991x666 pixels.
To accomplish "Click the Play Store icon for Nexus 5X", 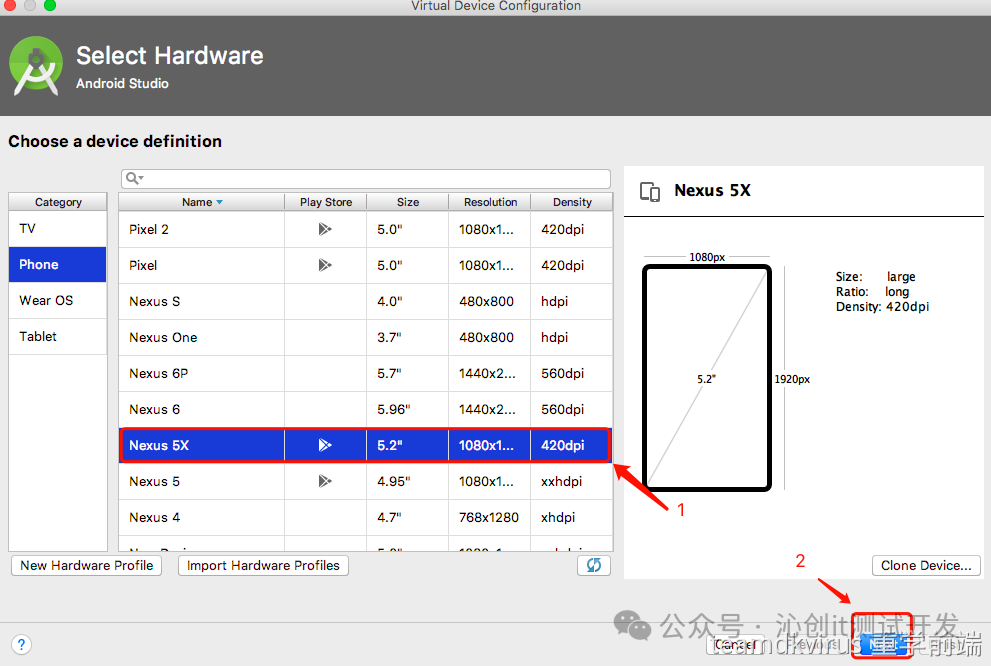I will (325, 445).
